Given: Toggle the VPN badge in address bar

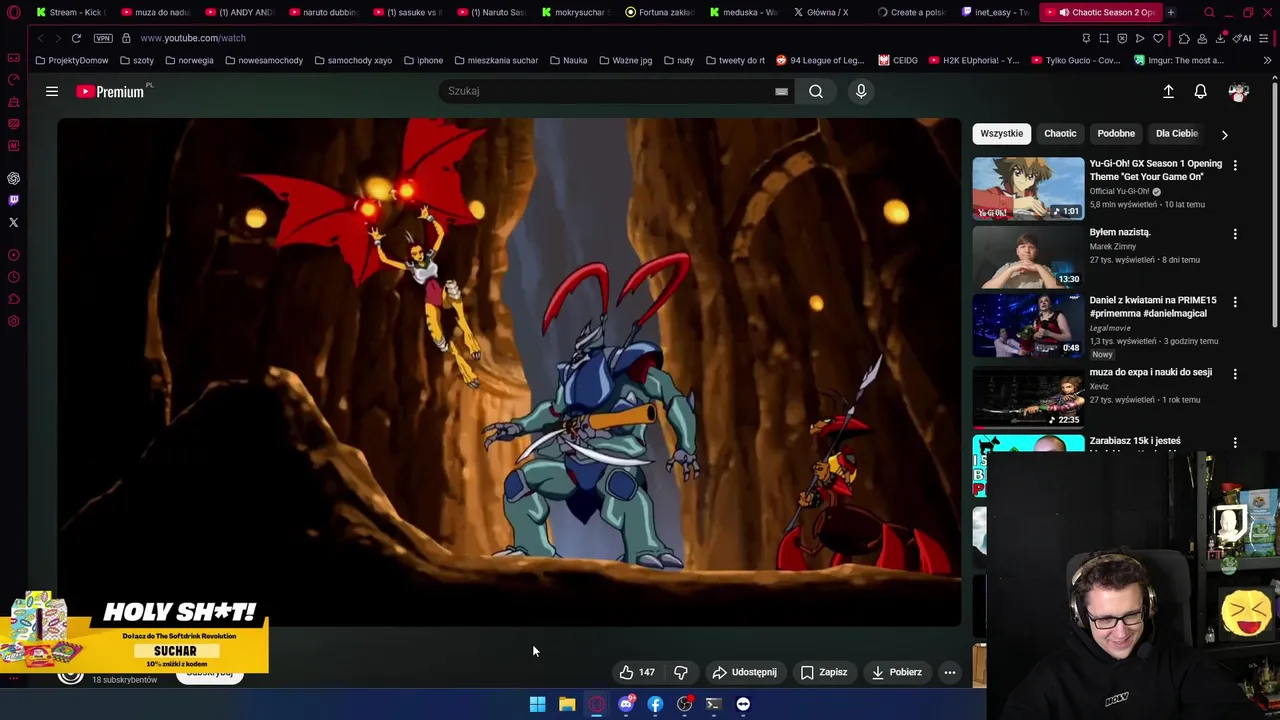Looking at the screenshot, I should pos(103,38).
